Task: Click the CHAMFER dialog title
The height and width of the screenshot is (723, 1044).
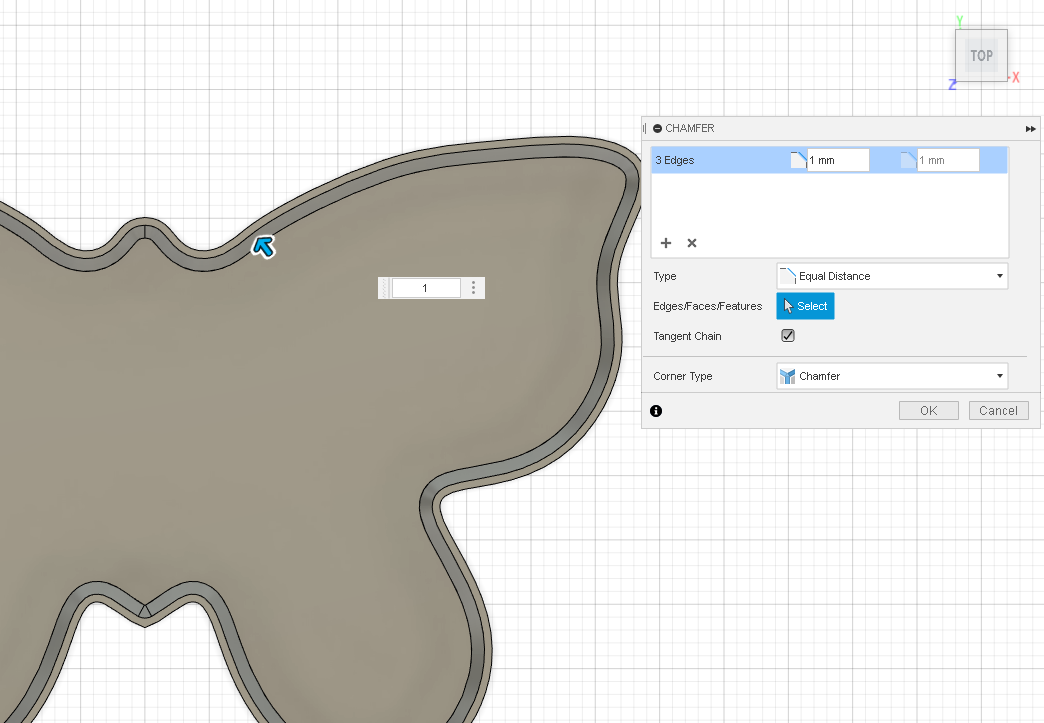Action: tap(690, 128)
